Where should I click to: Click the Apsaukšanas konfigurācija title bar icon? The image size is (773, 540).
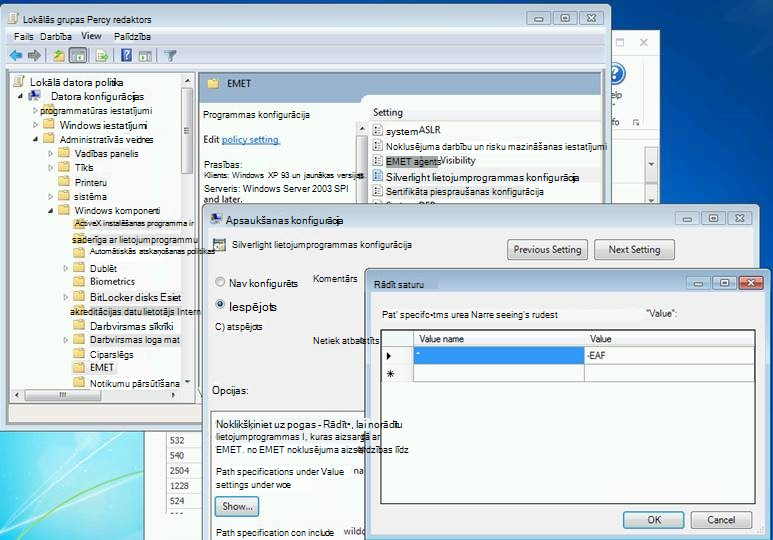pos(215,219)
